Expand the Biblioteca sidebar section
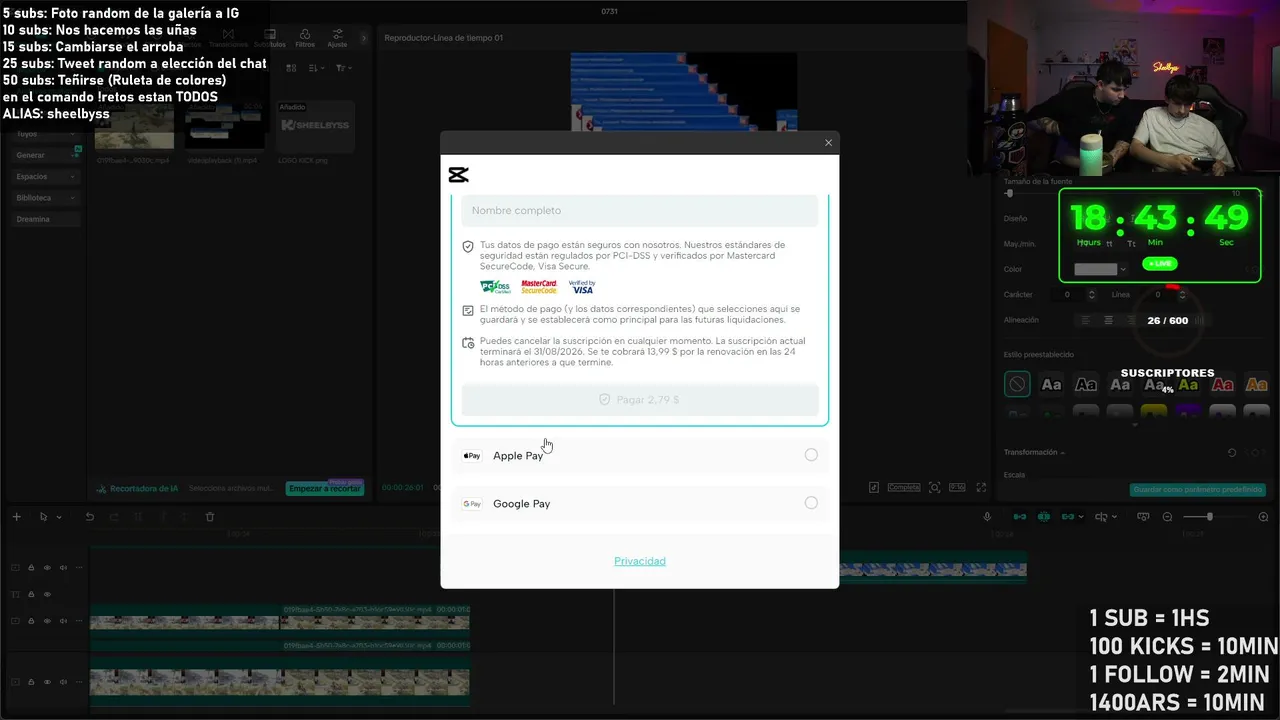Viewport: 1280px width, 720px height. pyautogui.click(x=46, y=198)
